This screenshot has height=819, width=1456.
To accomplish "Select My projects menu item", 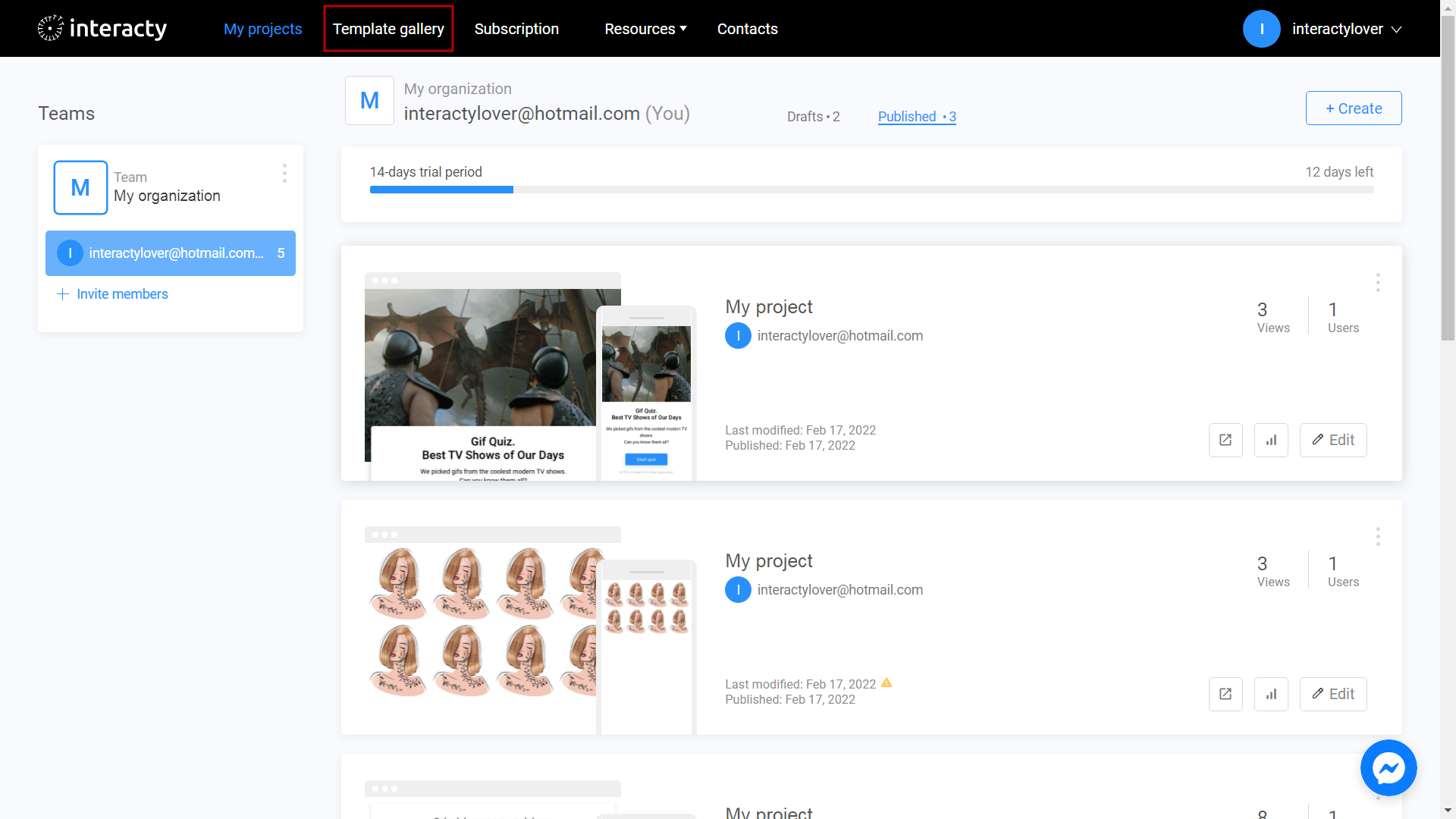I will (263, 28).
